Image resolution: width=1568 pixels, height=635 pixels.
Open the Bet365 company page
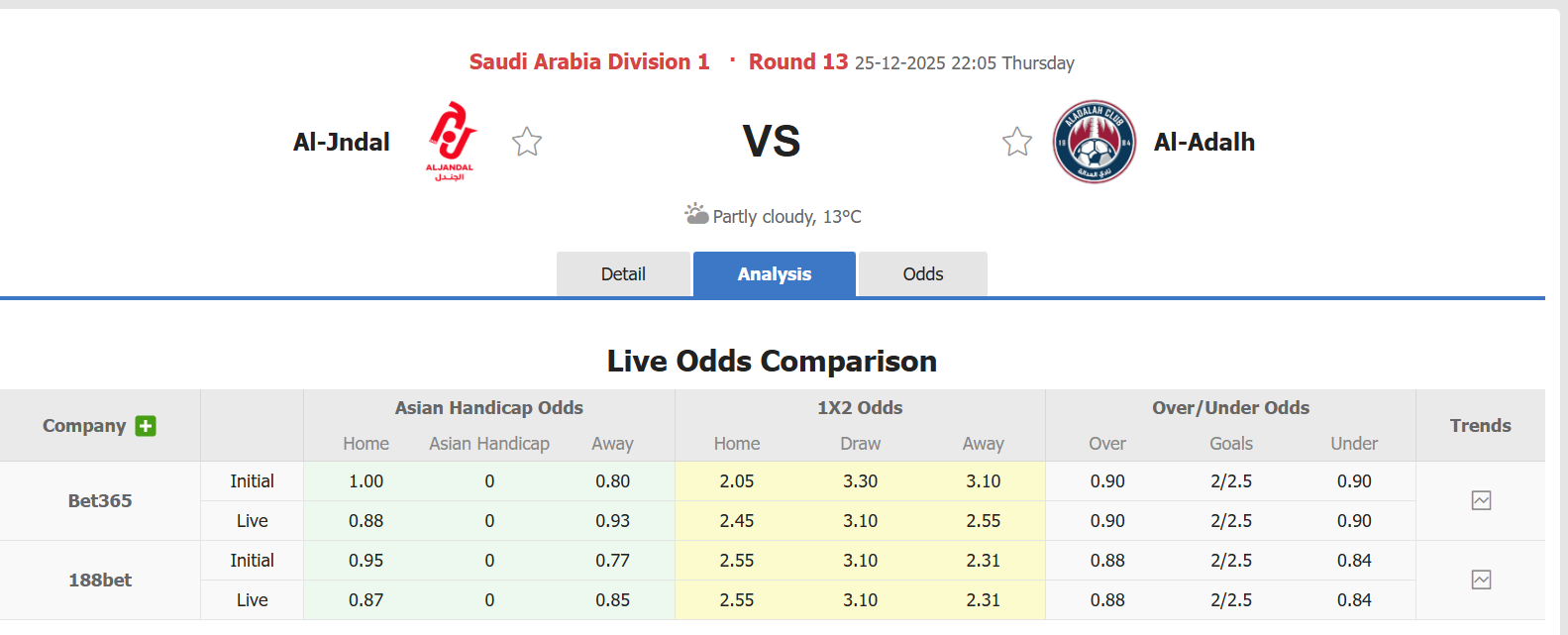point(99,500)
